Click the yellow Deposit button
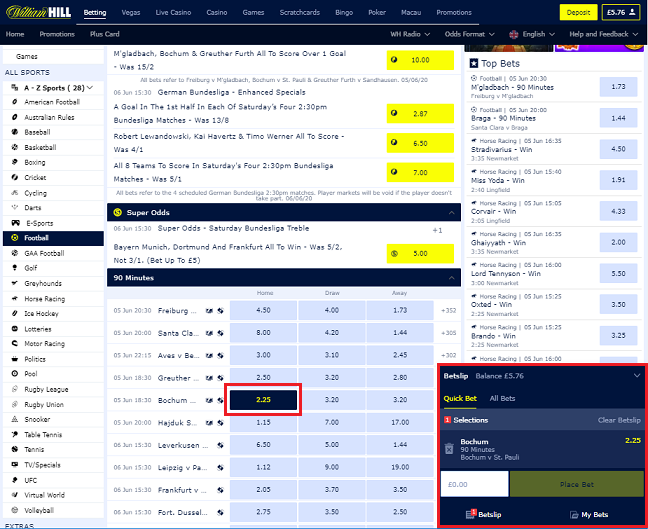 578,12
